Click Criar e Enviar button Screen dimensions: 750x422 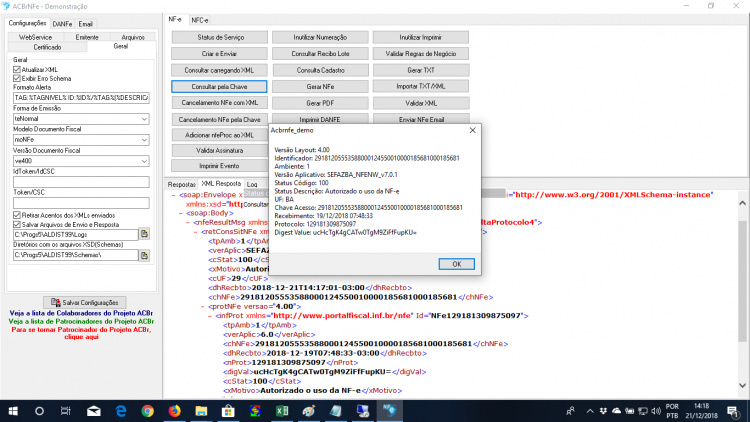(220, 54)
